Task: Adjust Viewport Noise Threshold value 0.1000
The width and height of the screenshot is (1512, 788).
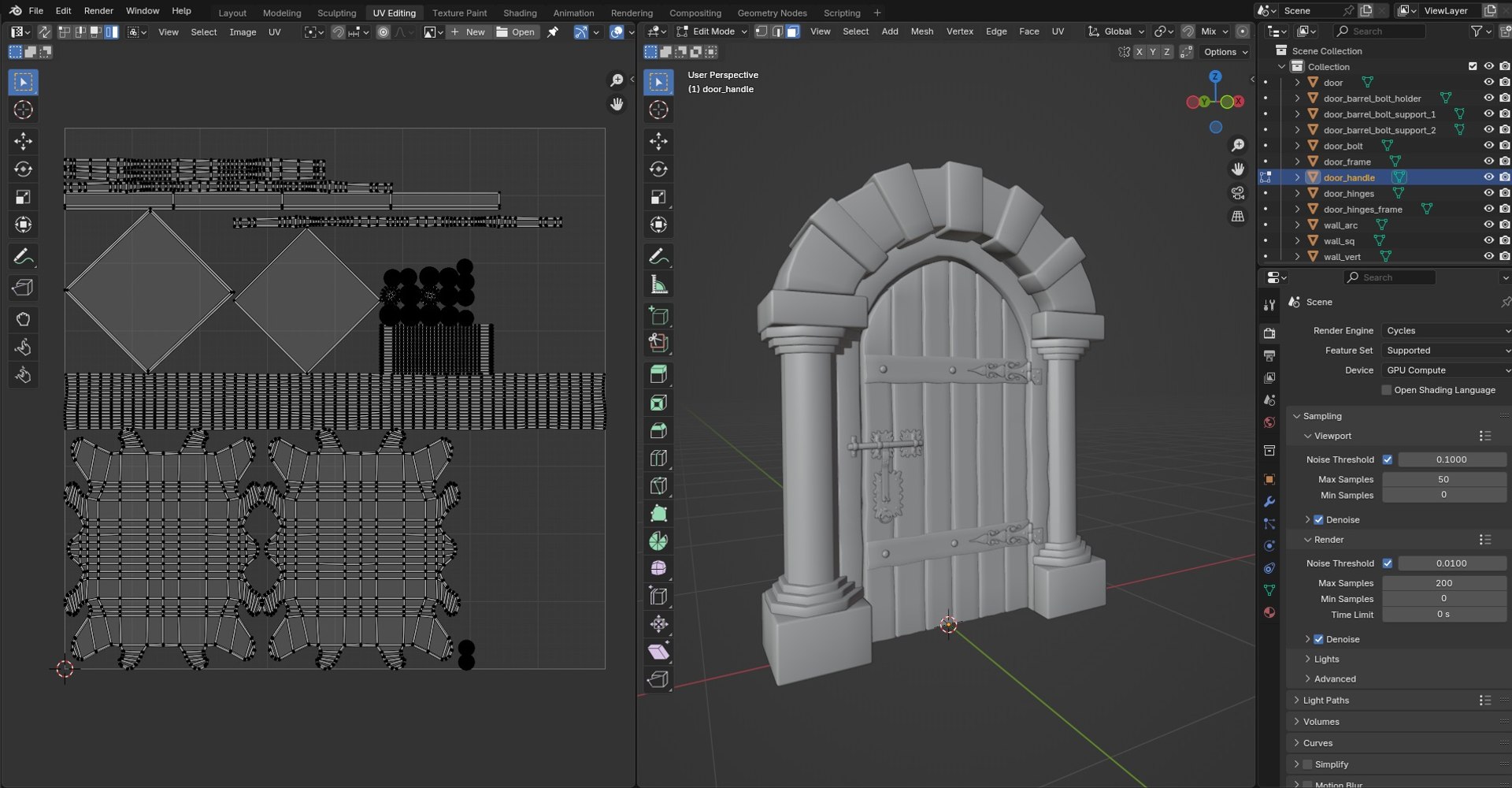Action: pos(1451,459)
